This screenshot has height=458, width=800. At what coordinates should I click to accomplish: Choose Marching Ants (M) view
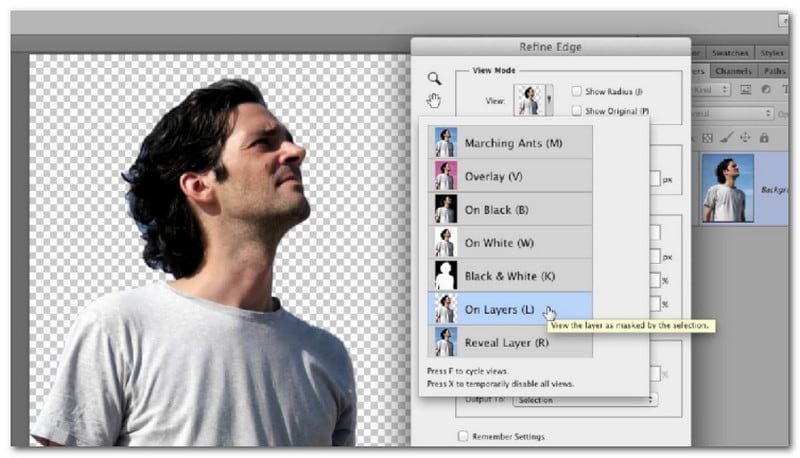pos(510,142)
